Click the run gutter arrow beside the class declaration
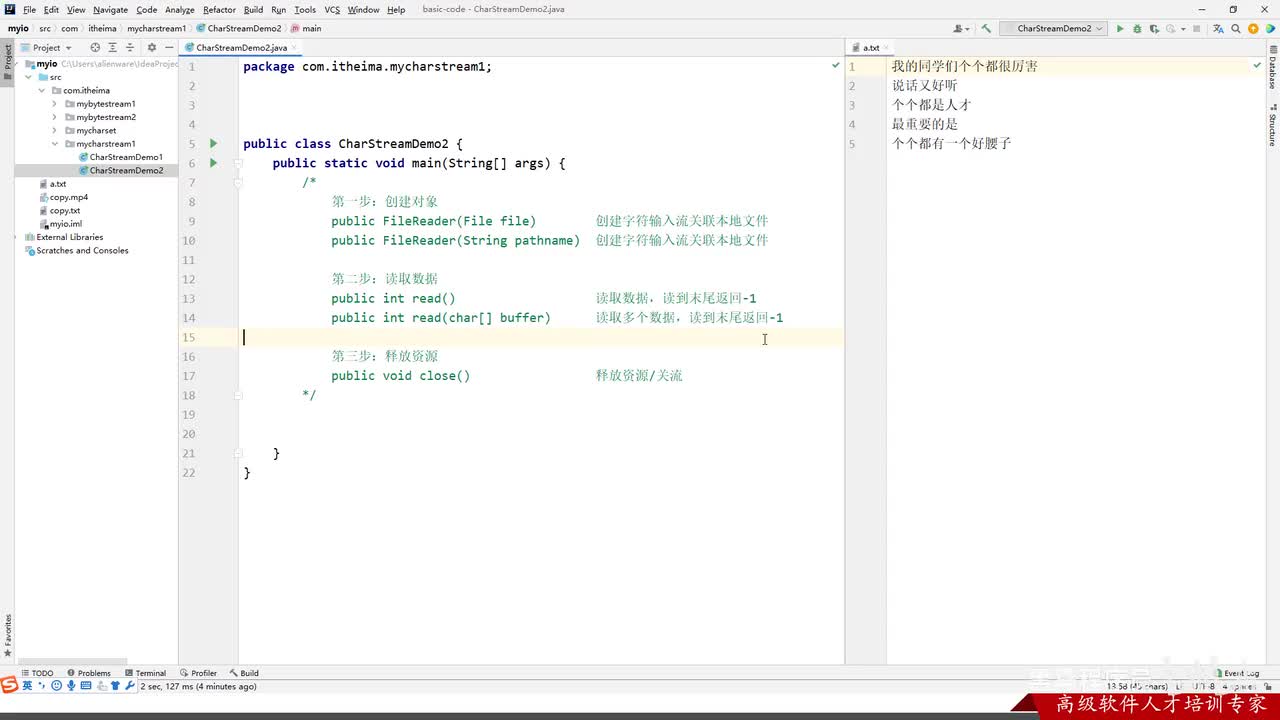The height and width of the screenshot is (720, 1280). click(x=213, y=144)
